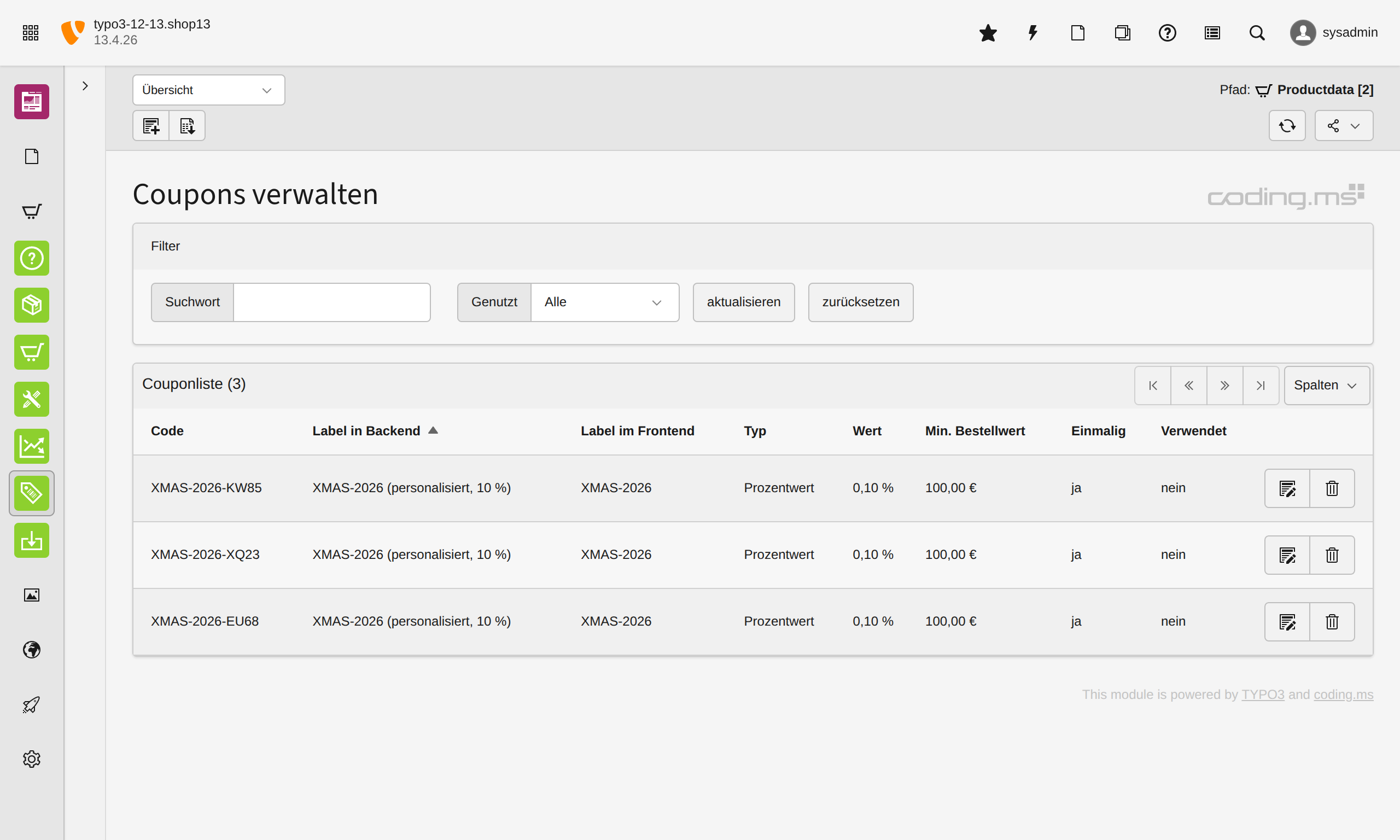The image size is (1400, 840).
Task: Reload the view with the refresh icon
Action: click(1287, 125)
